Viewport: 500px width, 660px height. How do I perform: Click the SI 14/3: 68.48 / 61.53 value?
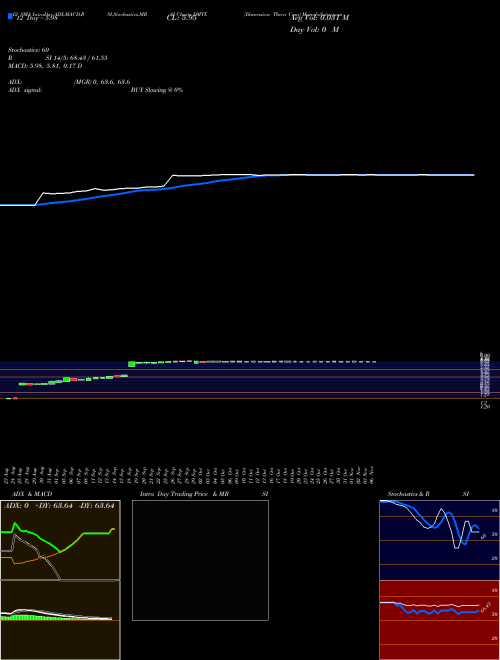click(x=77, y=58)
